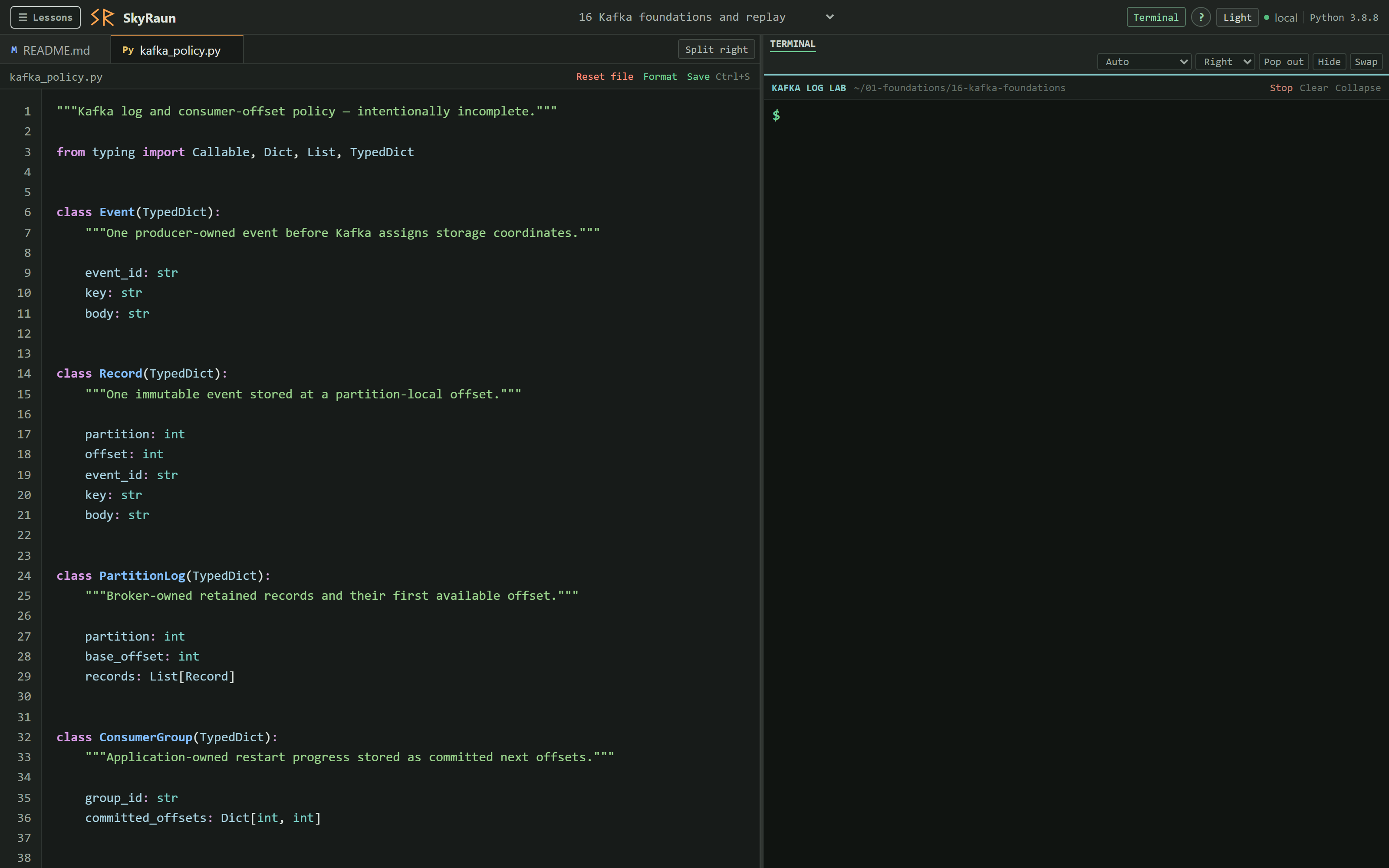The image size is (1389, 868).
Task: Click the committed_offsets: Dict[int, int] line
Action: pos(203,818)
